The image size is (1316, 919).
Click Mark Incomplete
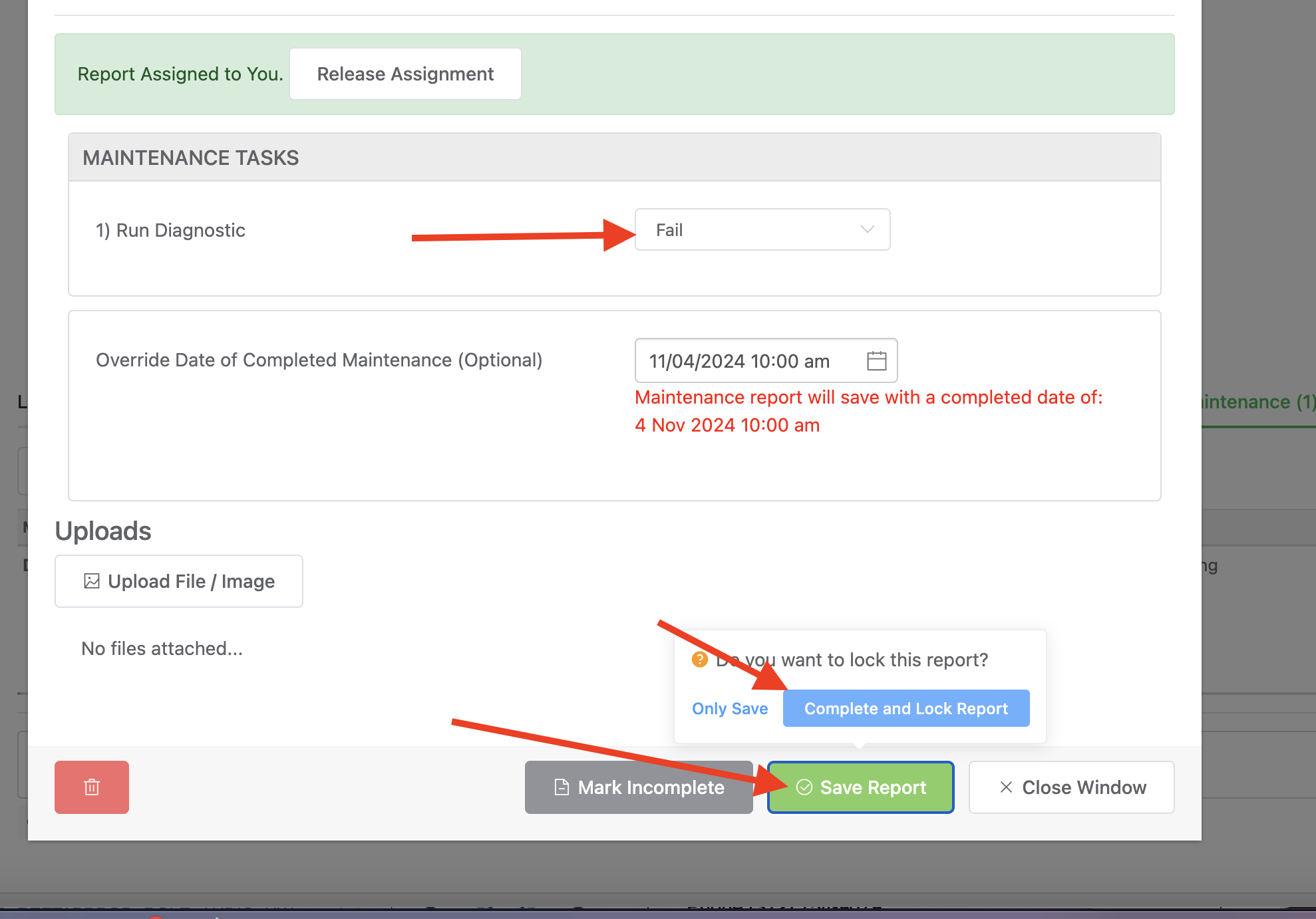pos(638,787)
